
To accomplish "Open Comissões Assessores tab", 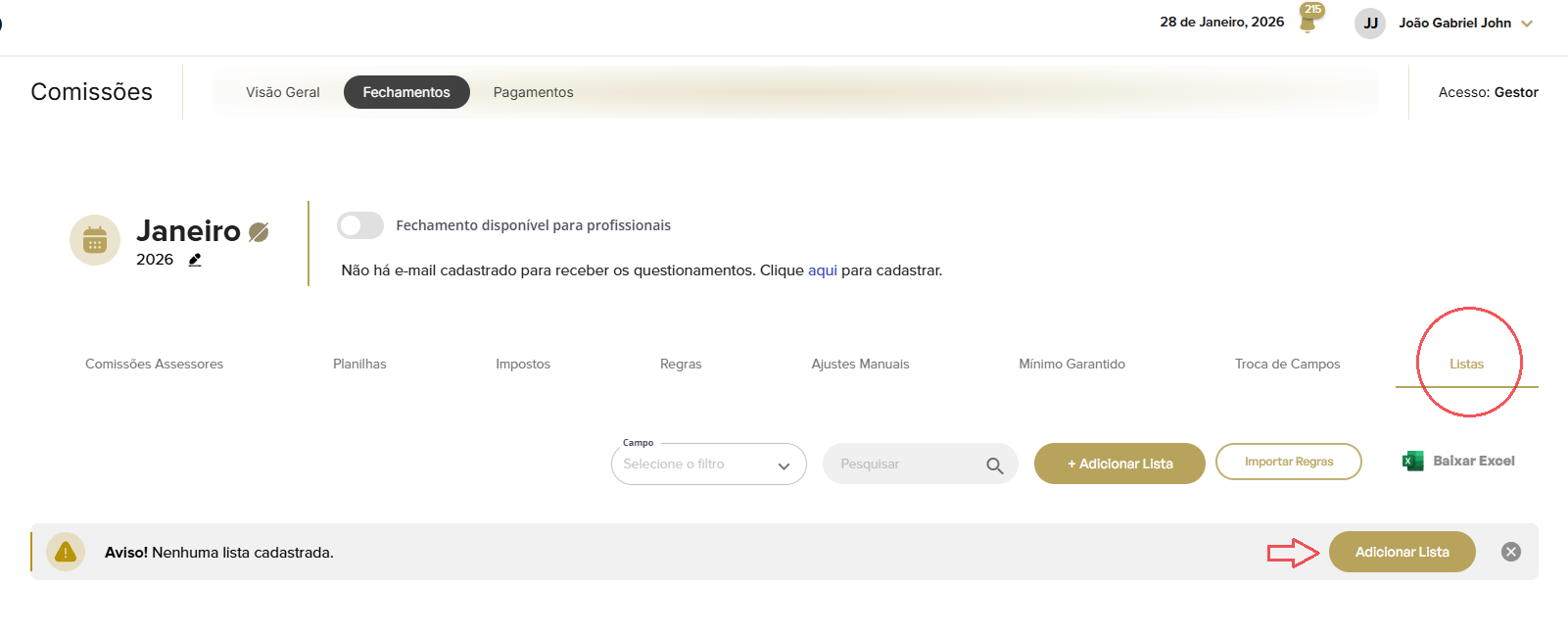I will (155, 364).
